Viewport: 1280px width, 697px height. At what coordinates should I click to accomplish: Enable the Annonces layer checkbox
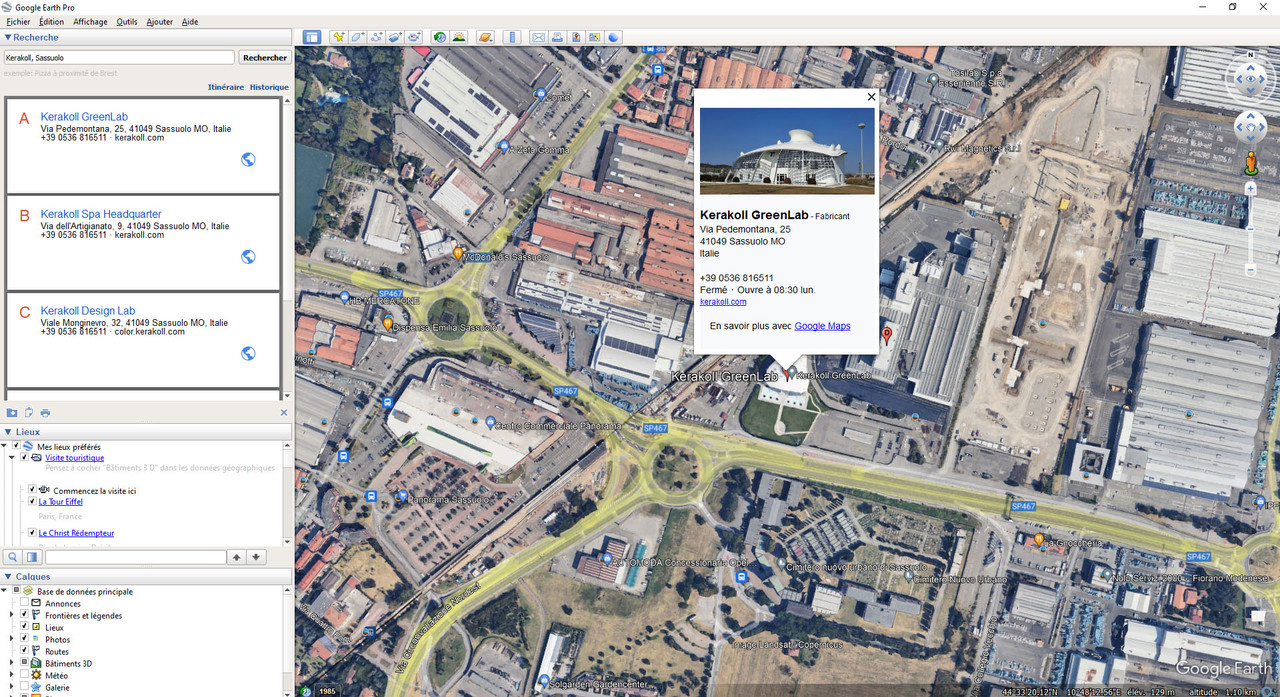pos(24,603)
